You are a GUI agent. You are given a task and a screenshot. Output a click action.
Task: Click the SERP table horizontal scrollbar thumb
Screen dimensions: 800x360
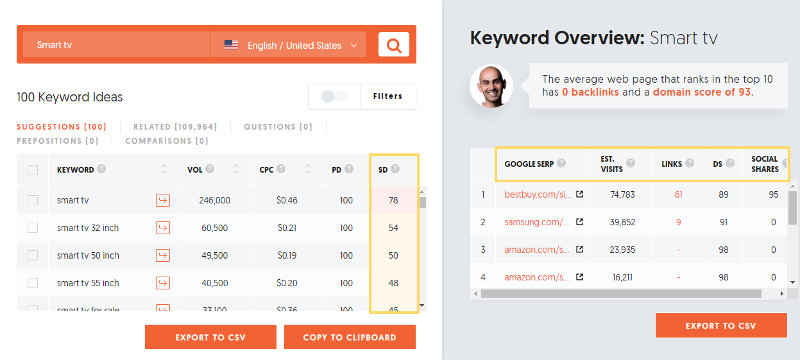621,294
